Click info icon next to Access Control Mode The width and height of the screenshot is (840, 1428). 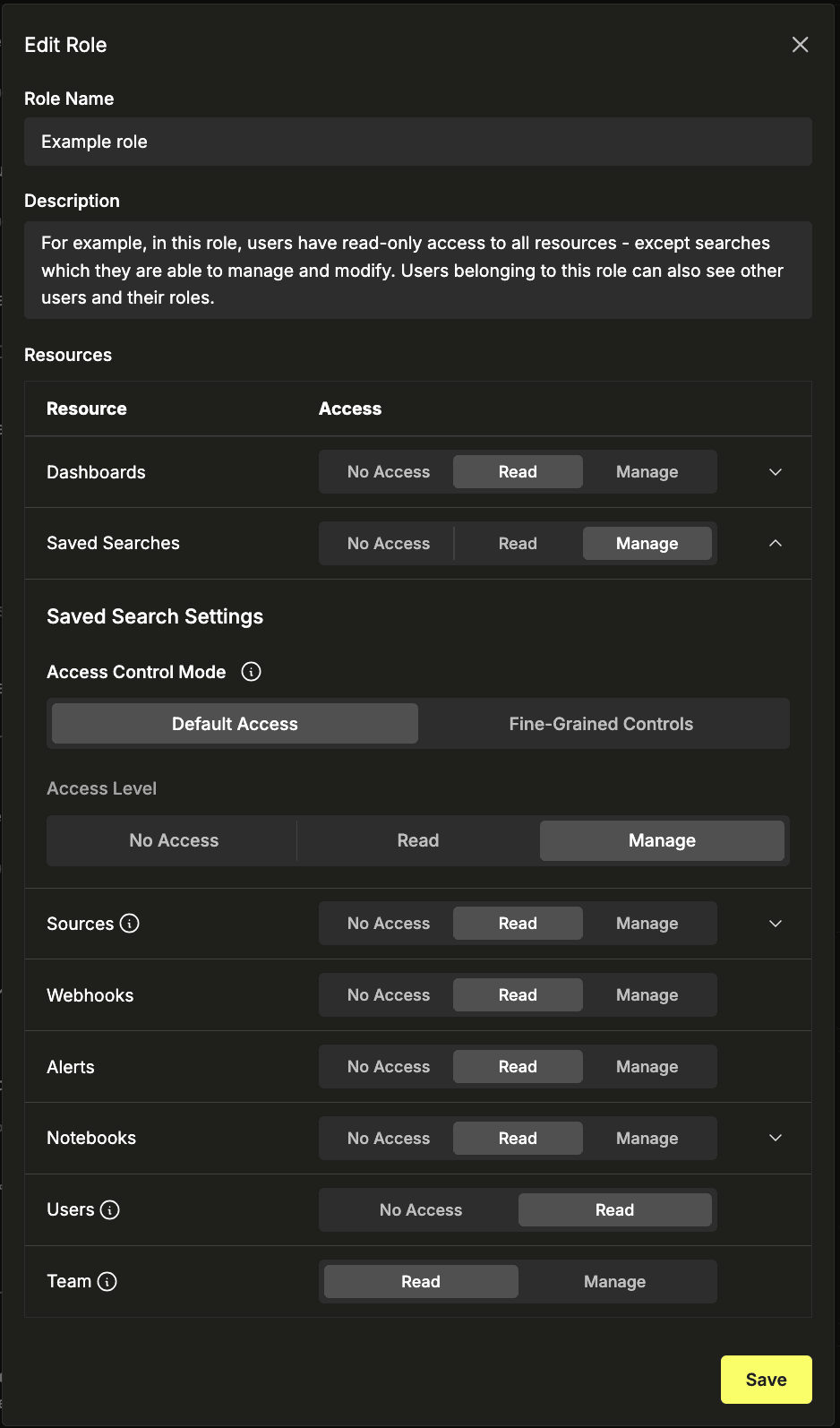[252, 672]
